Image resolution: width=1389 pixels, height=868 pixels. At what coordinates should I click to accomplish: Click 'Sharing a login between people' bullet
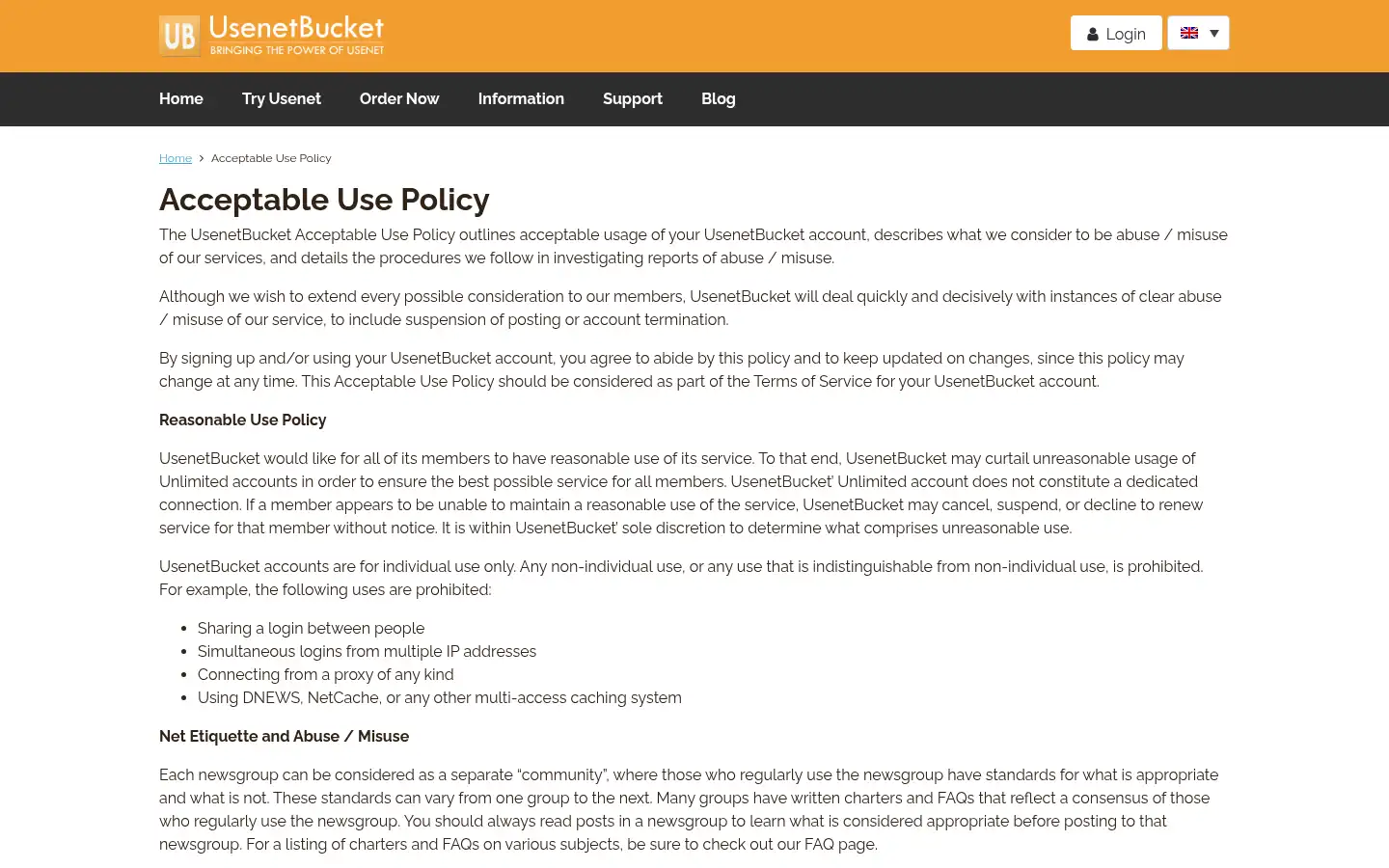pos(311,628)
